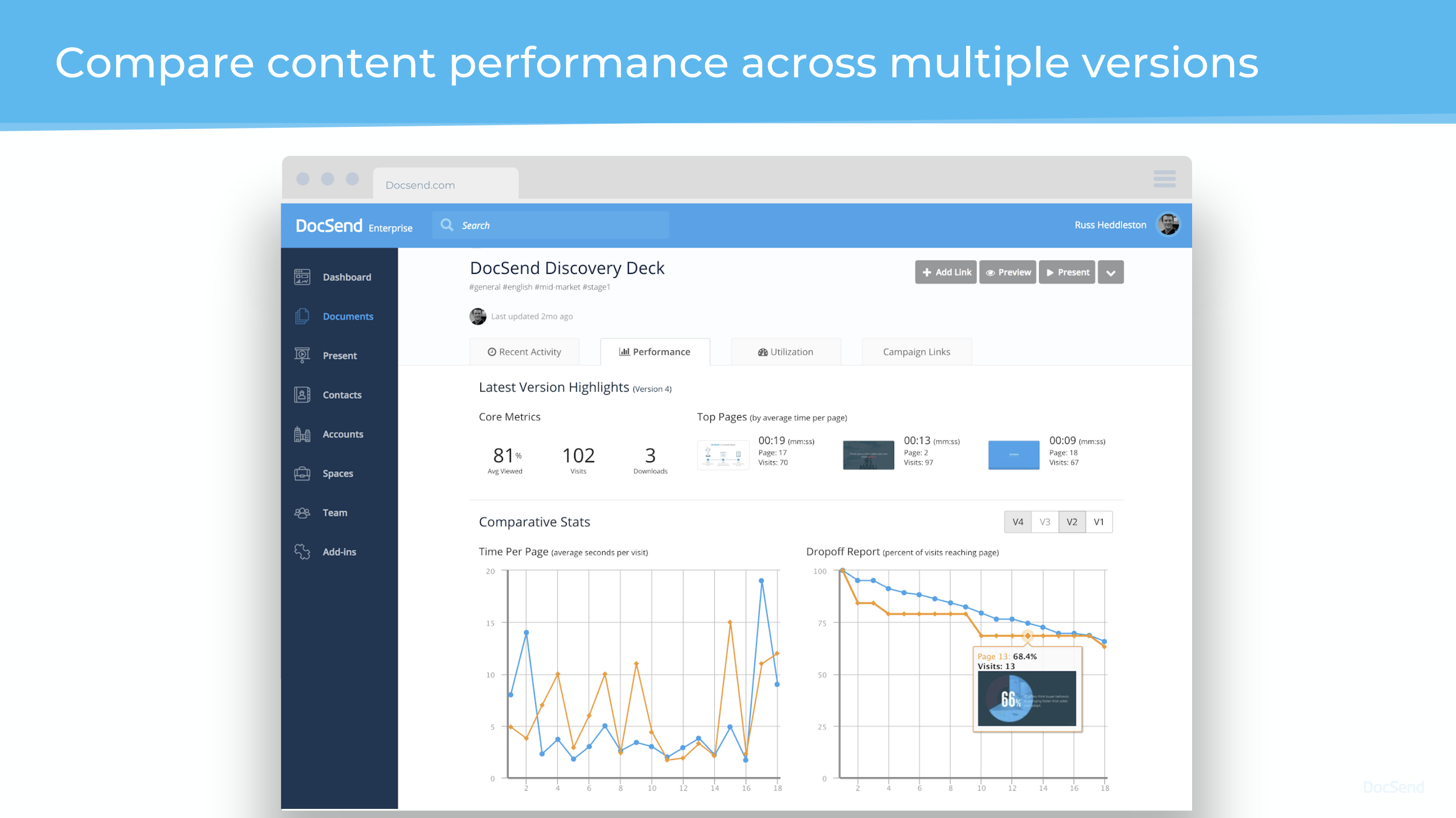The image size is (1456, 818).
Task: Open Spaces briefcase icon in sidebar
Action: [302, 473]
